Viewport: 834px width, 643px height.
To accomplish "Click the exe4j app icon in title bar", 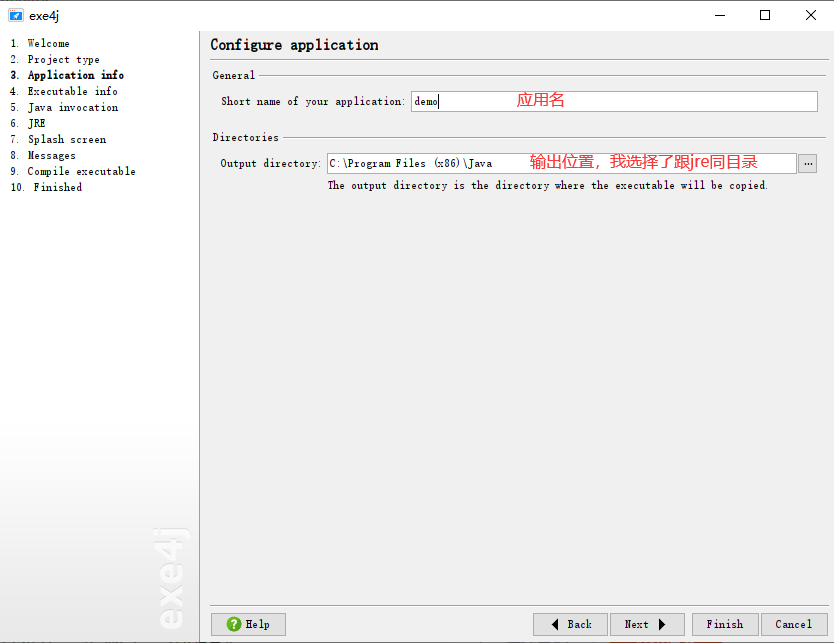I will tap(15, 15).
